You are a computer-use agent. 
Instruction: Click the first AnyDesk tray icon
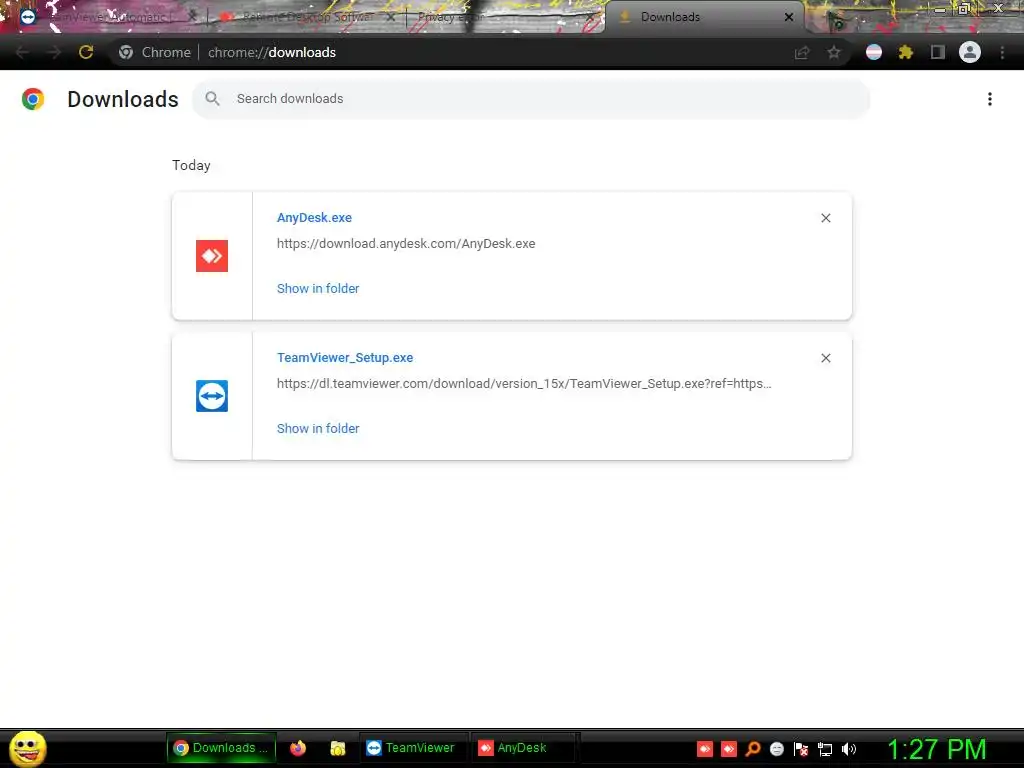coord(705,749)
